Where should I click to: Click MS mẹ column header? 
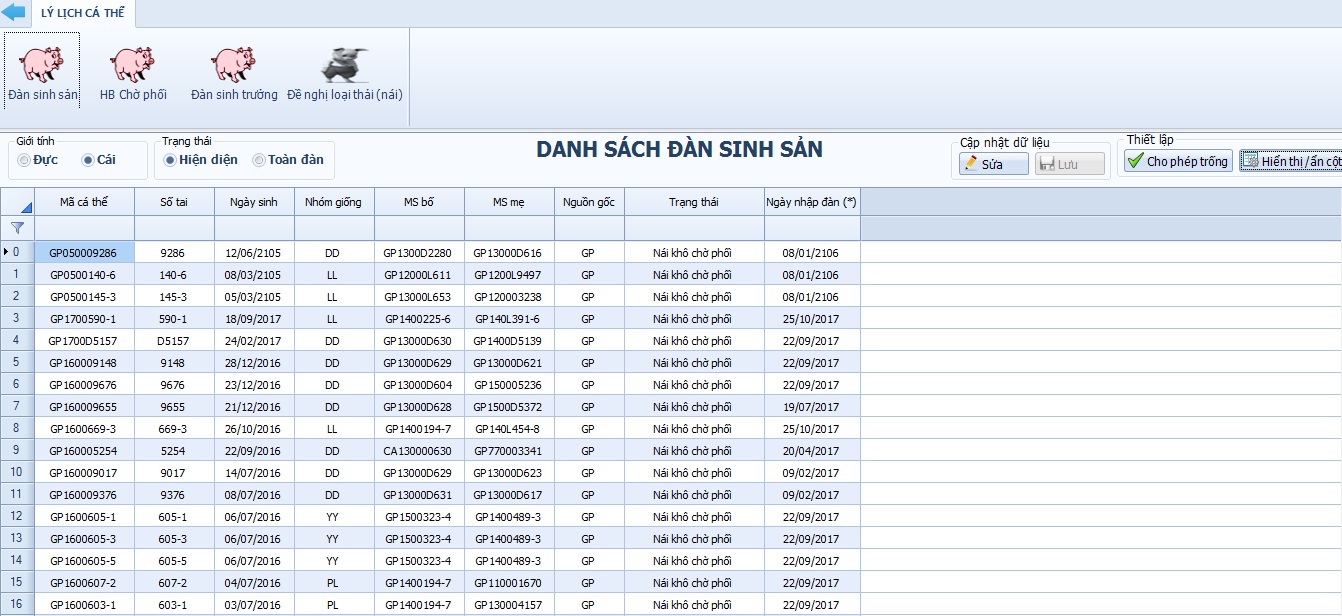click(x=509, y=202)
